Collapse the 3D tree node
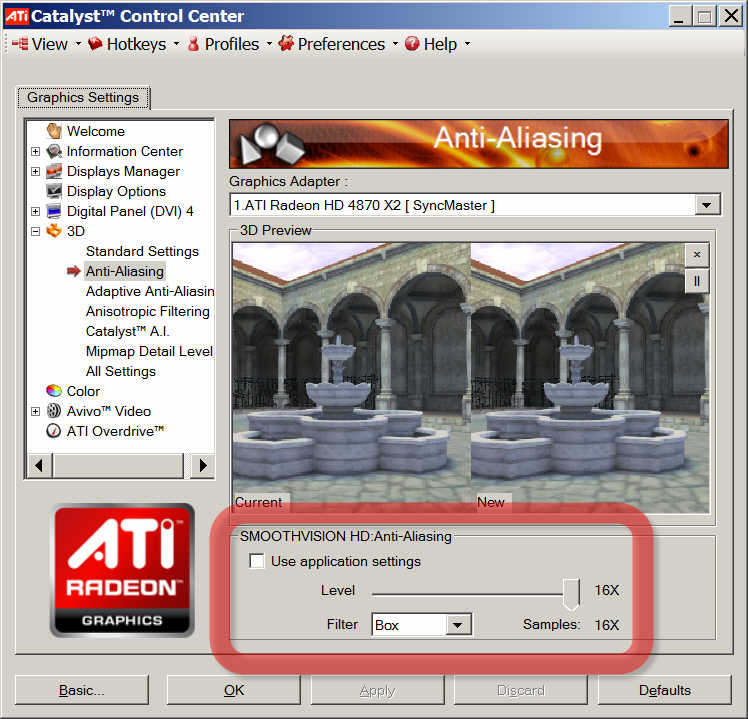The height and width of the screenshot is (719, 748). pos(35,231)
